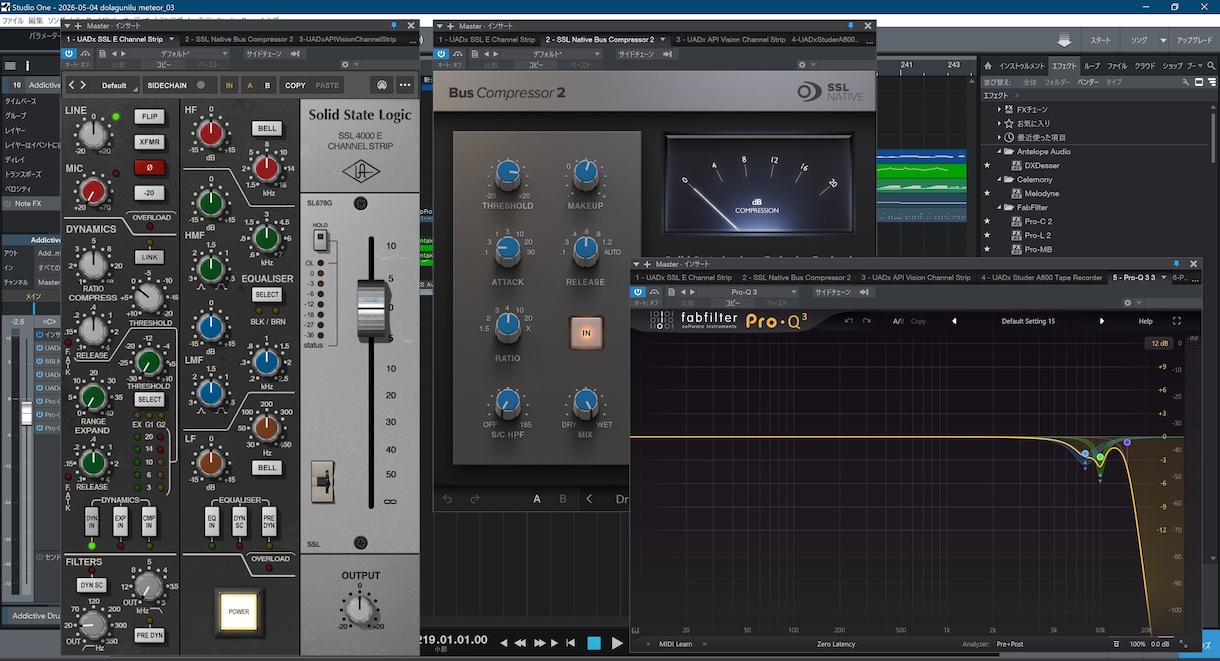Collapse the Antelope Audio vendor folder

click(x=998, y=151)
